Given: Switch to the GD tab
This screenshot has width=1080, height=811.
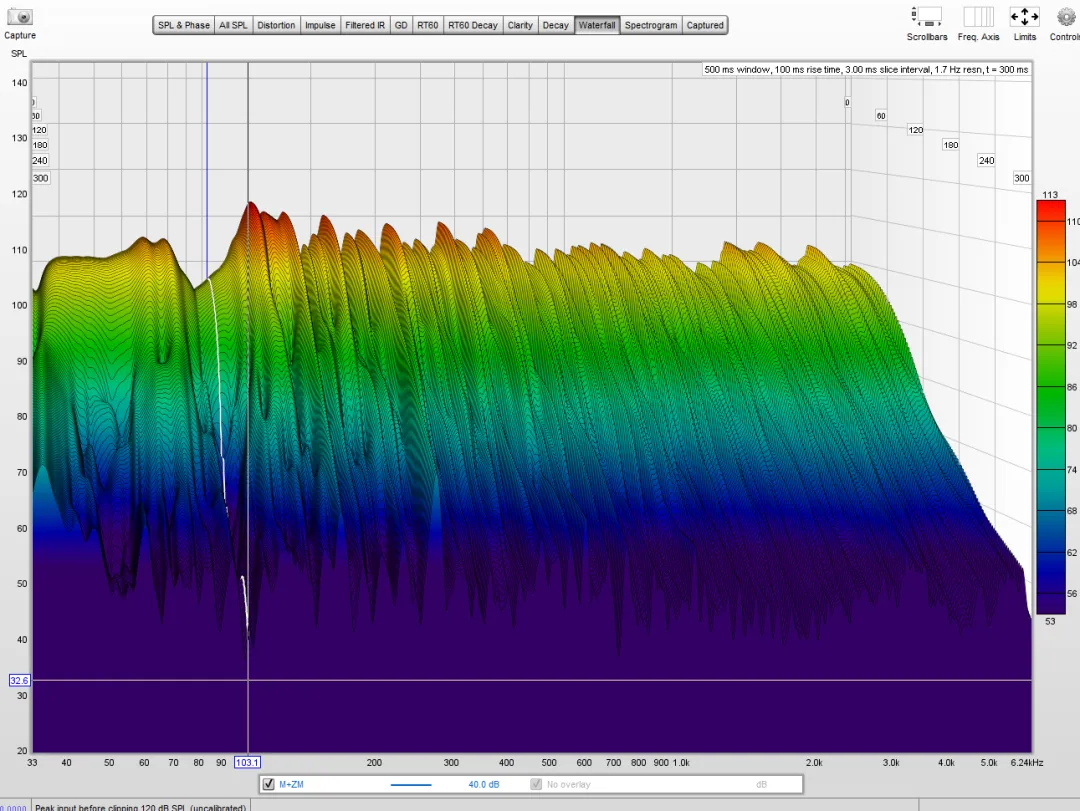Looking at the screenshot, I should (x=401, y=25).
